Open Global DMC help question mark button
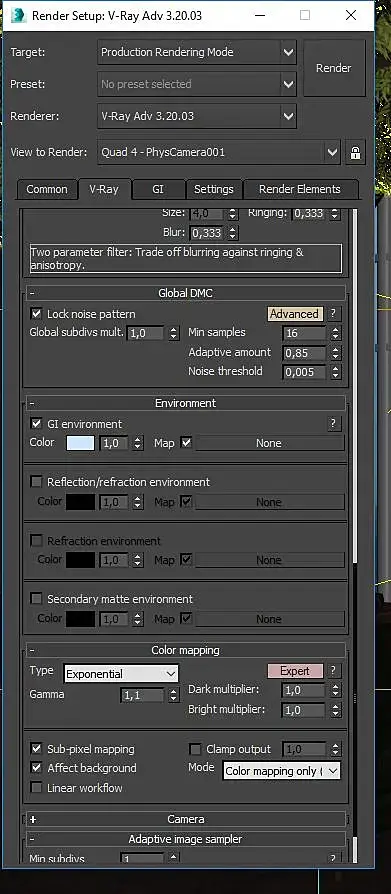The height and width of the screenshot is (894, 391). click(x=333, y=314)
